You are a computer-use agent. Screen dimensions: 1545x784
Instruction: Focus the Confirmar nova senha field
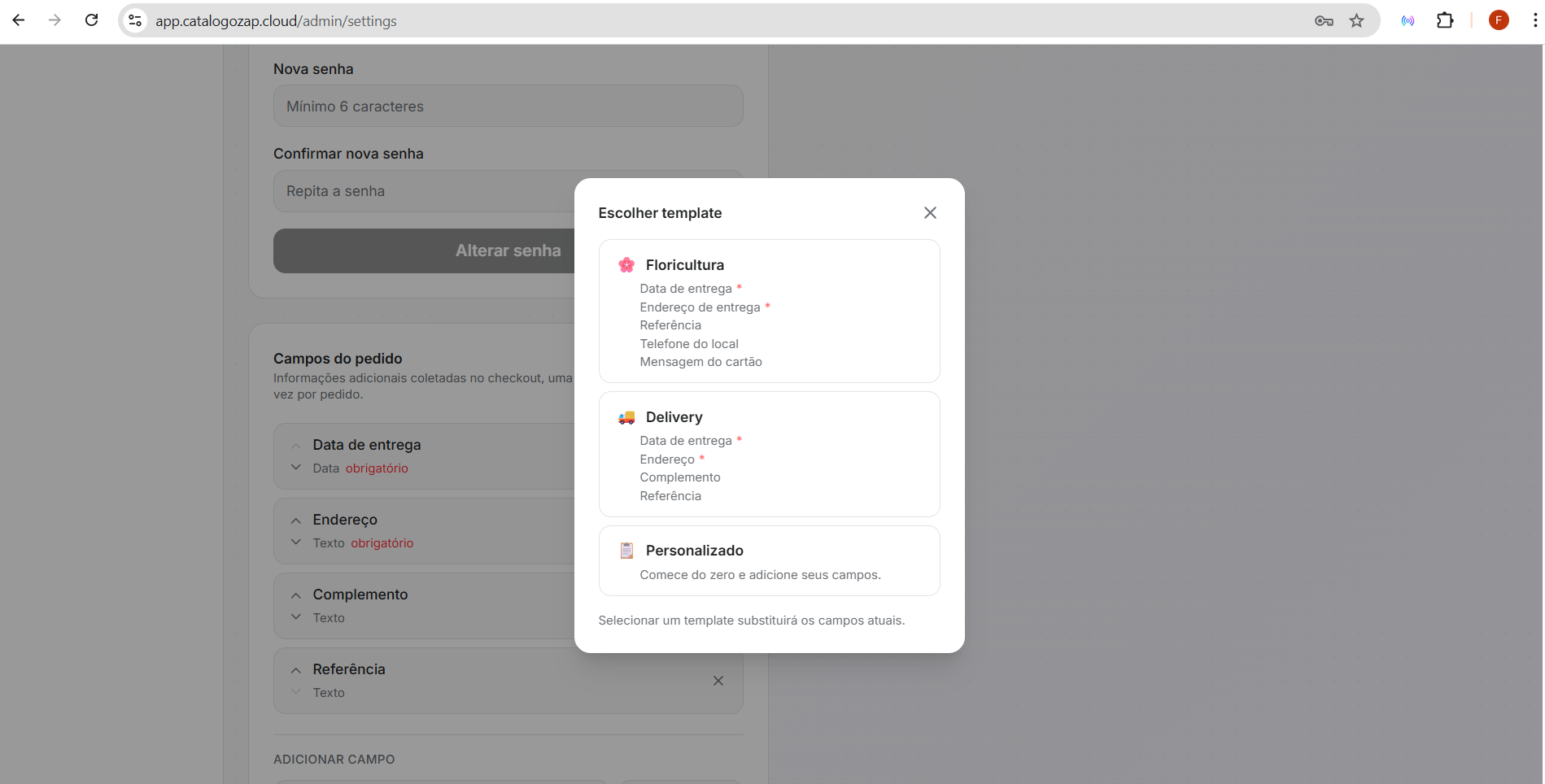(x=508, y=191)
